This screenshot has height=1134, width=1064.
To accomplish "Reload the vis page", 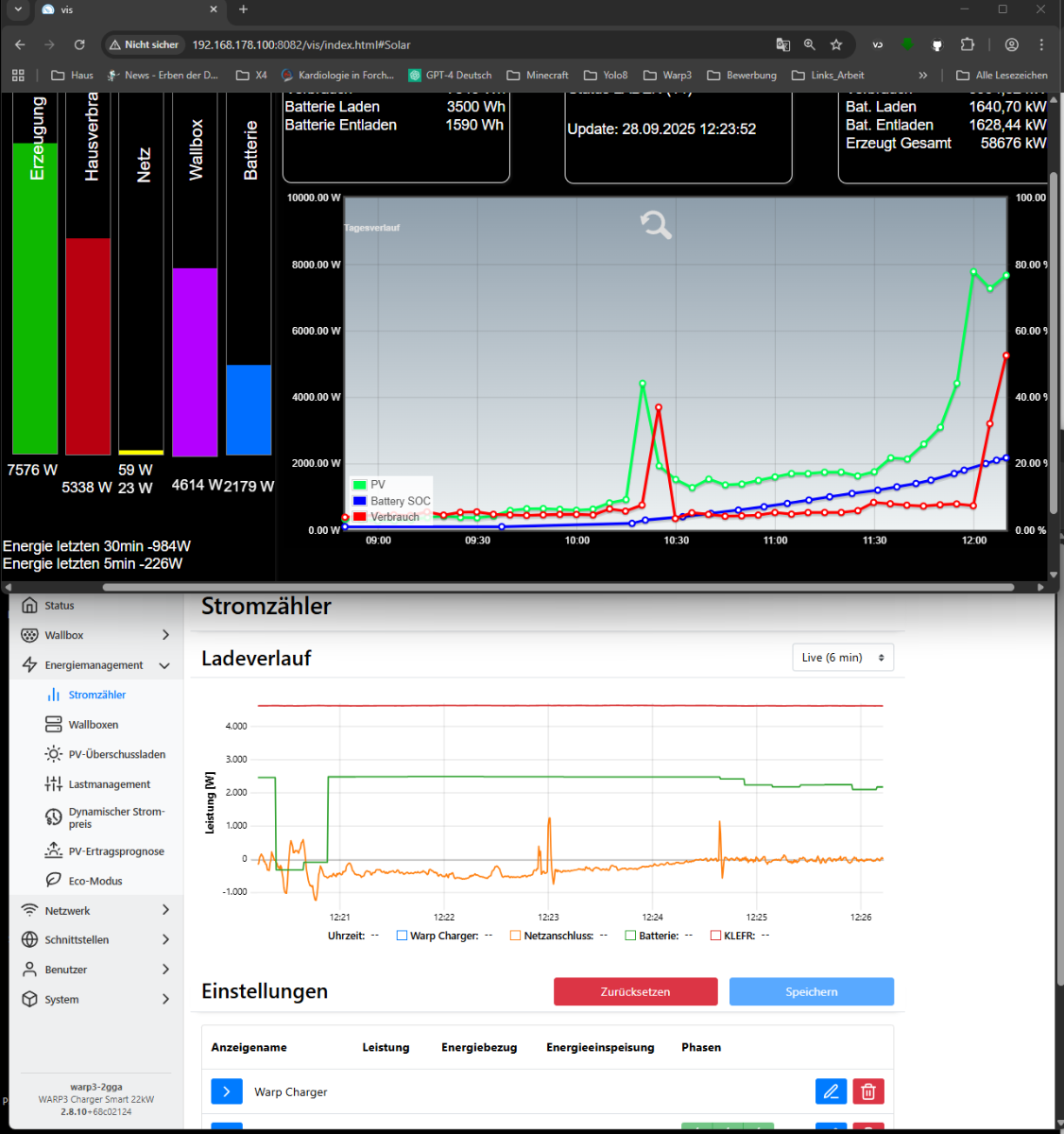I will tap(79, 44).
